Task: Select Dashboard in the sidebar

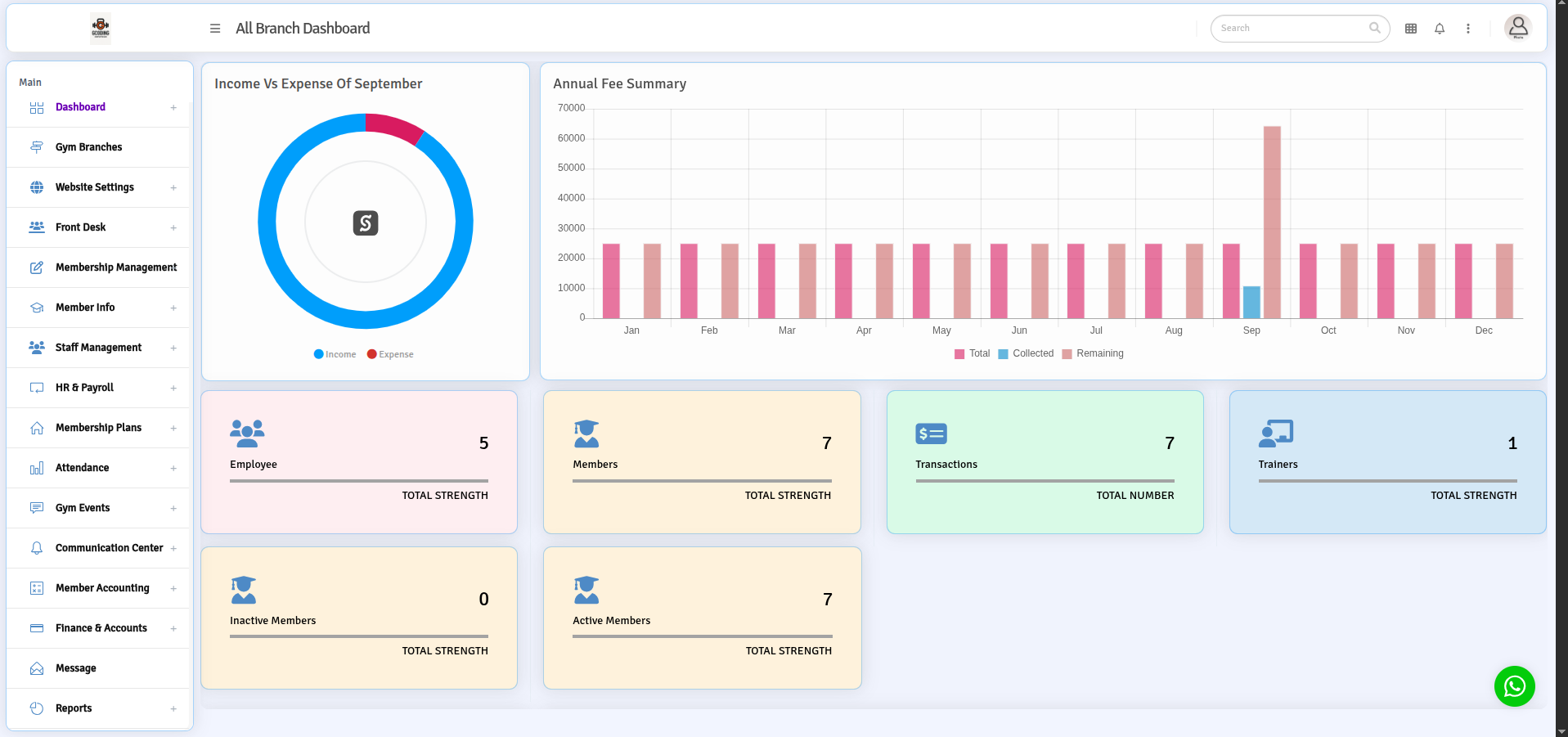Action: click(80, 107)
